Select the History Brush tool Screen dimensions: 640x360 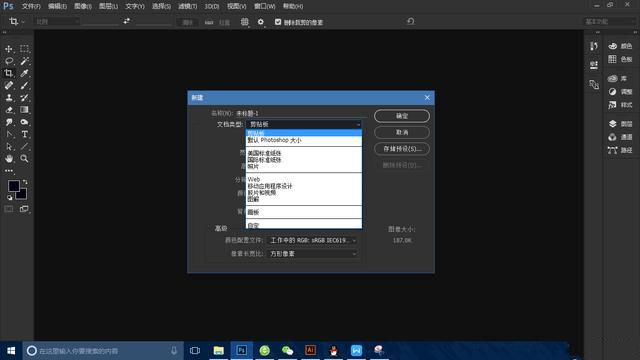[24, 98]
